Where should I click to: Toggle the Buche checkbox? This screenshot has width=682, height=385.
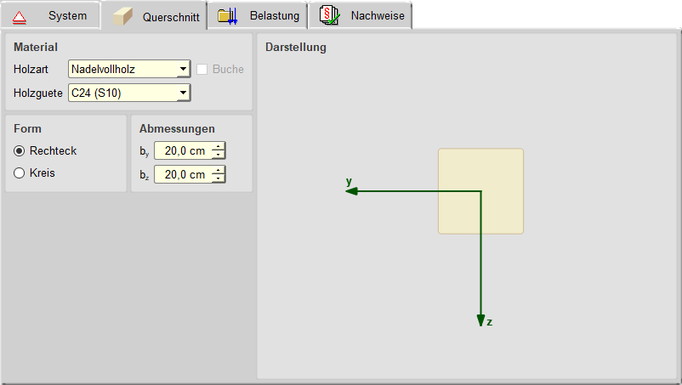coord(202,69)
